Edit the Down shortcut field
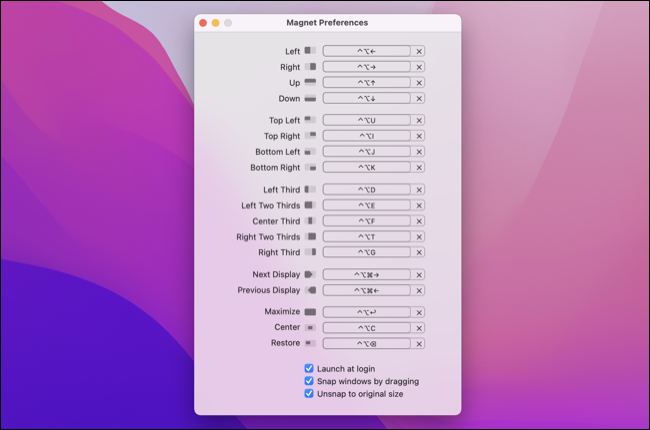This screenshot has width=650, height=430. [x=367, y=99]
